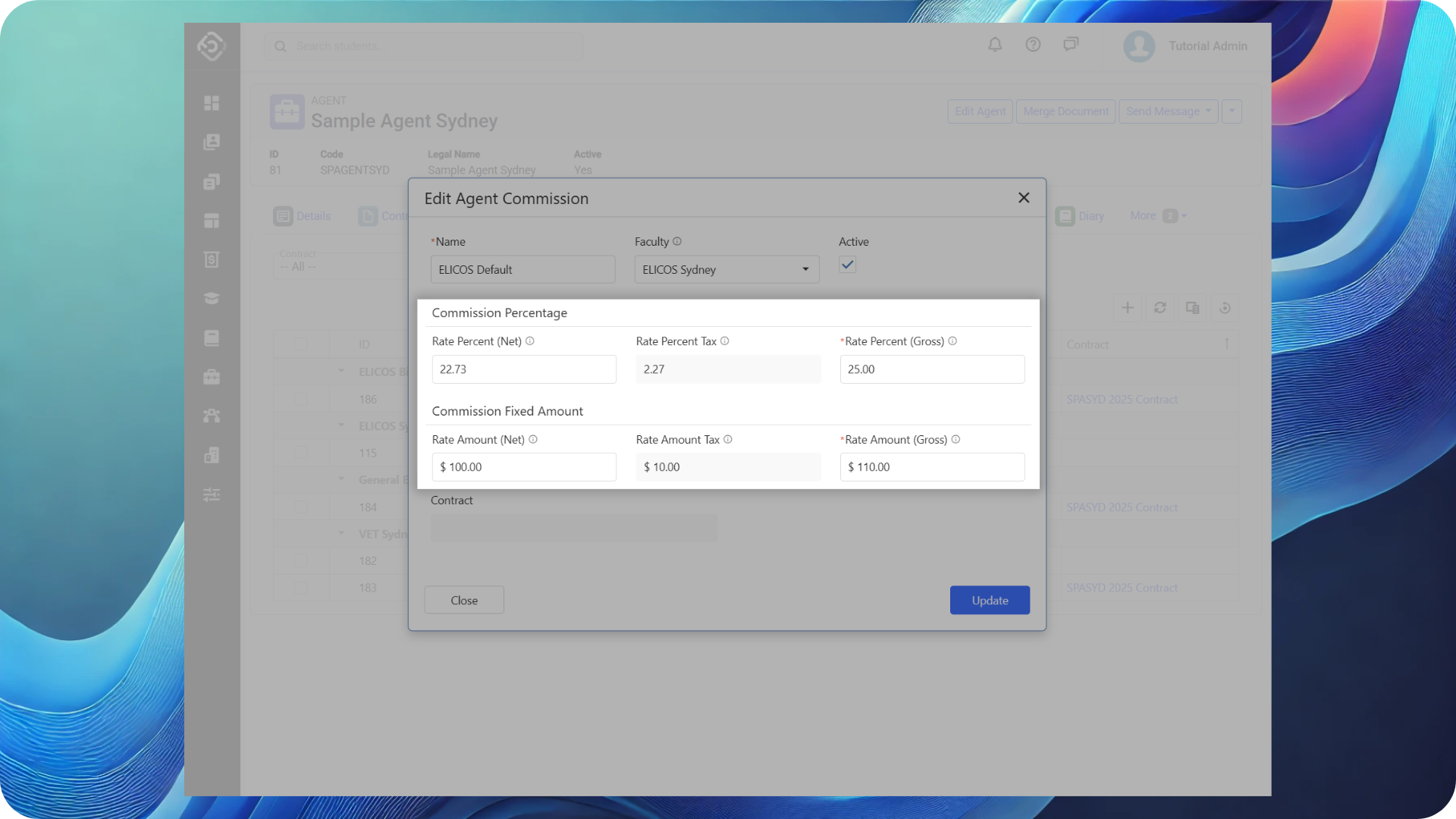Click the Update button
Viewport: 1456px width, 819px height.
click(990, 600)
